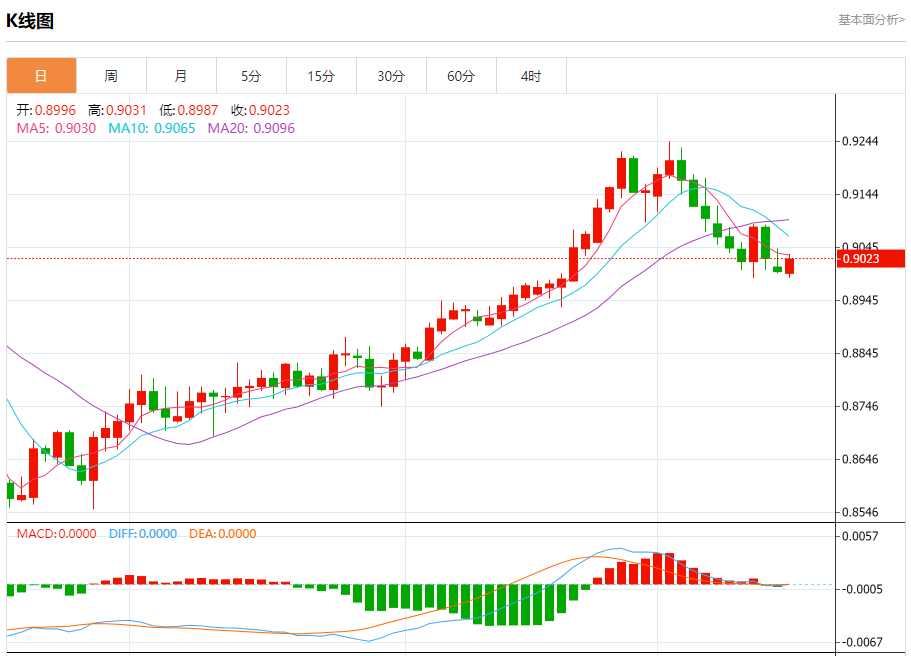Click the 0.8546 price axis label

tap(860, 512)
